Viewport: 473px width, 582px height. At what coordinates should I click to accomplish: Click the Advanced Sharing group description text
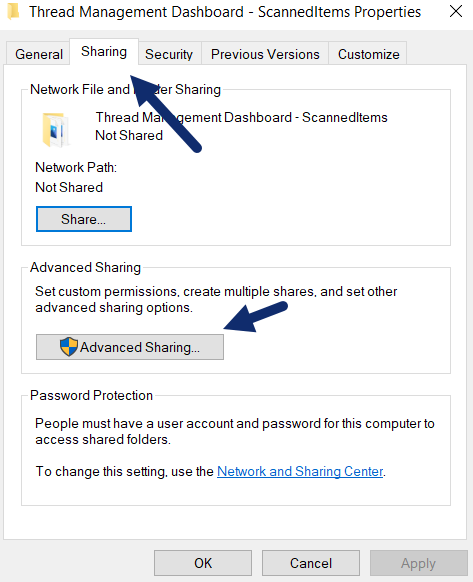216,300
